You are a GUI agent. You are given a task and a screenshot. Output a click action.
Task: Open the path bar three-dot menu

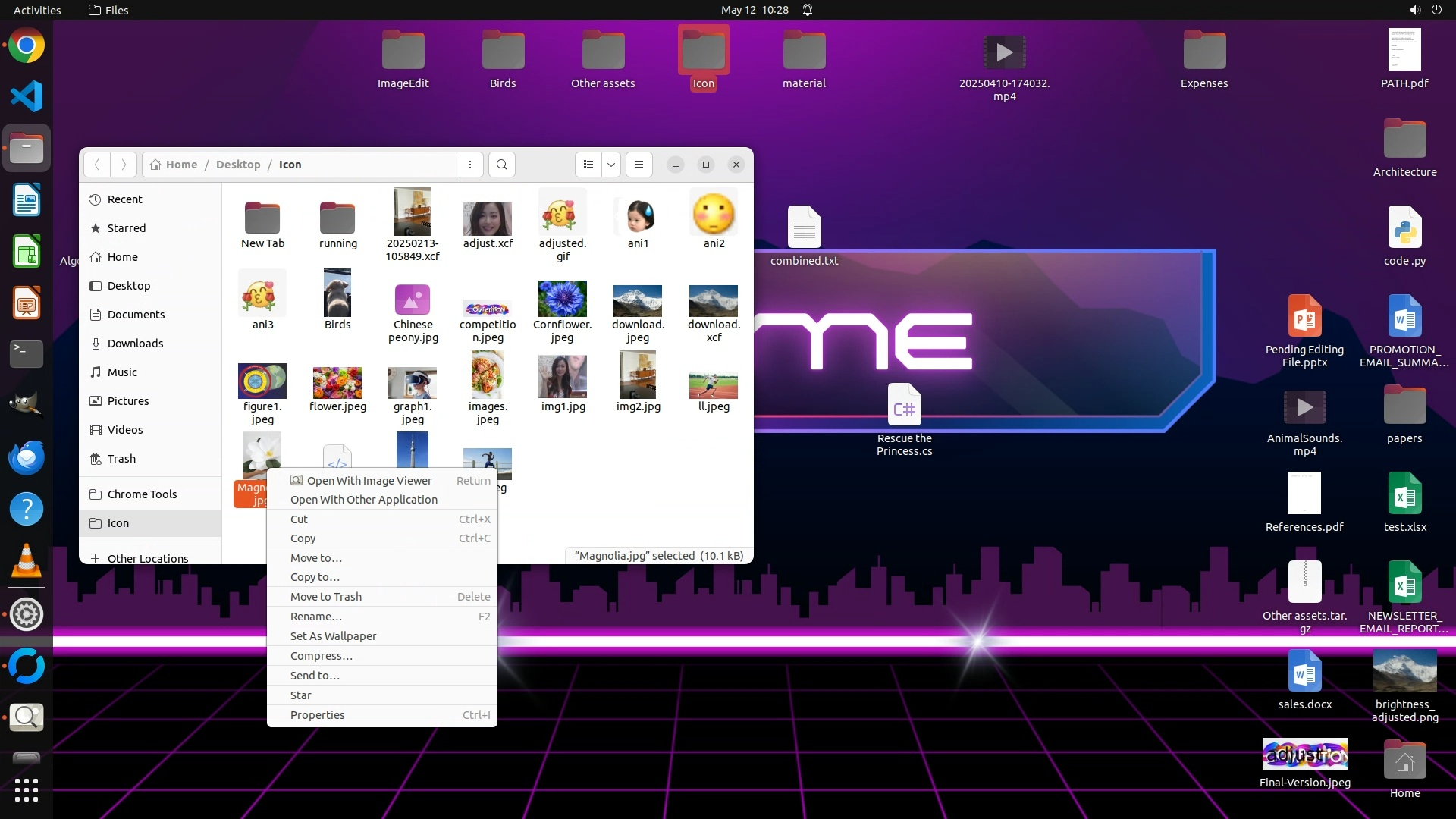[x=470, y=165]
